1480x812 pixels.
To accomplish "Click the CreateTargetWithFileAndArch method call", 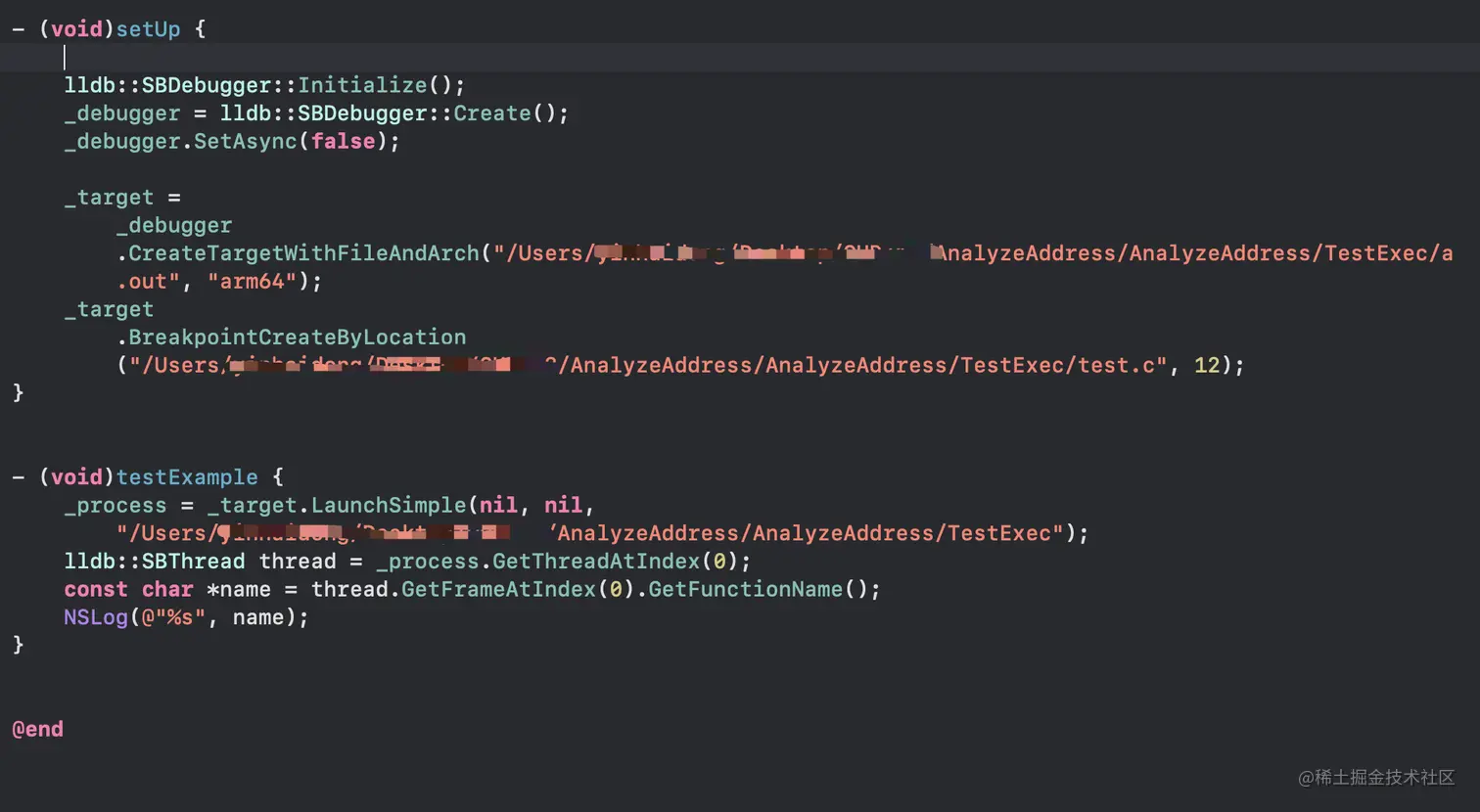I will 304,253.
